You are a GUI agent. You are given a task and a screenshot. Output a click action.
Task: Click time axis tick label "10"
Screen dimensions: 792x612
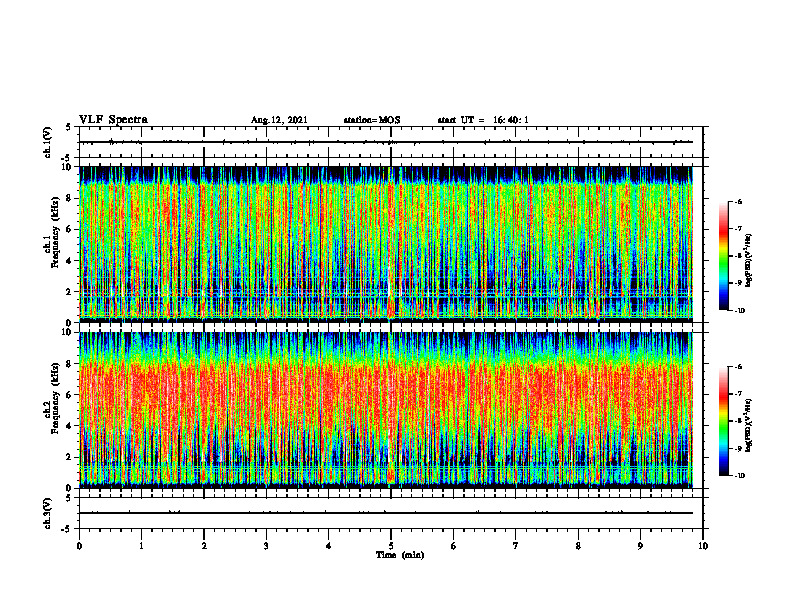click(x=703, y=546)
